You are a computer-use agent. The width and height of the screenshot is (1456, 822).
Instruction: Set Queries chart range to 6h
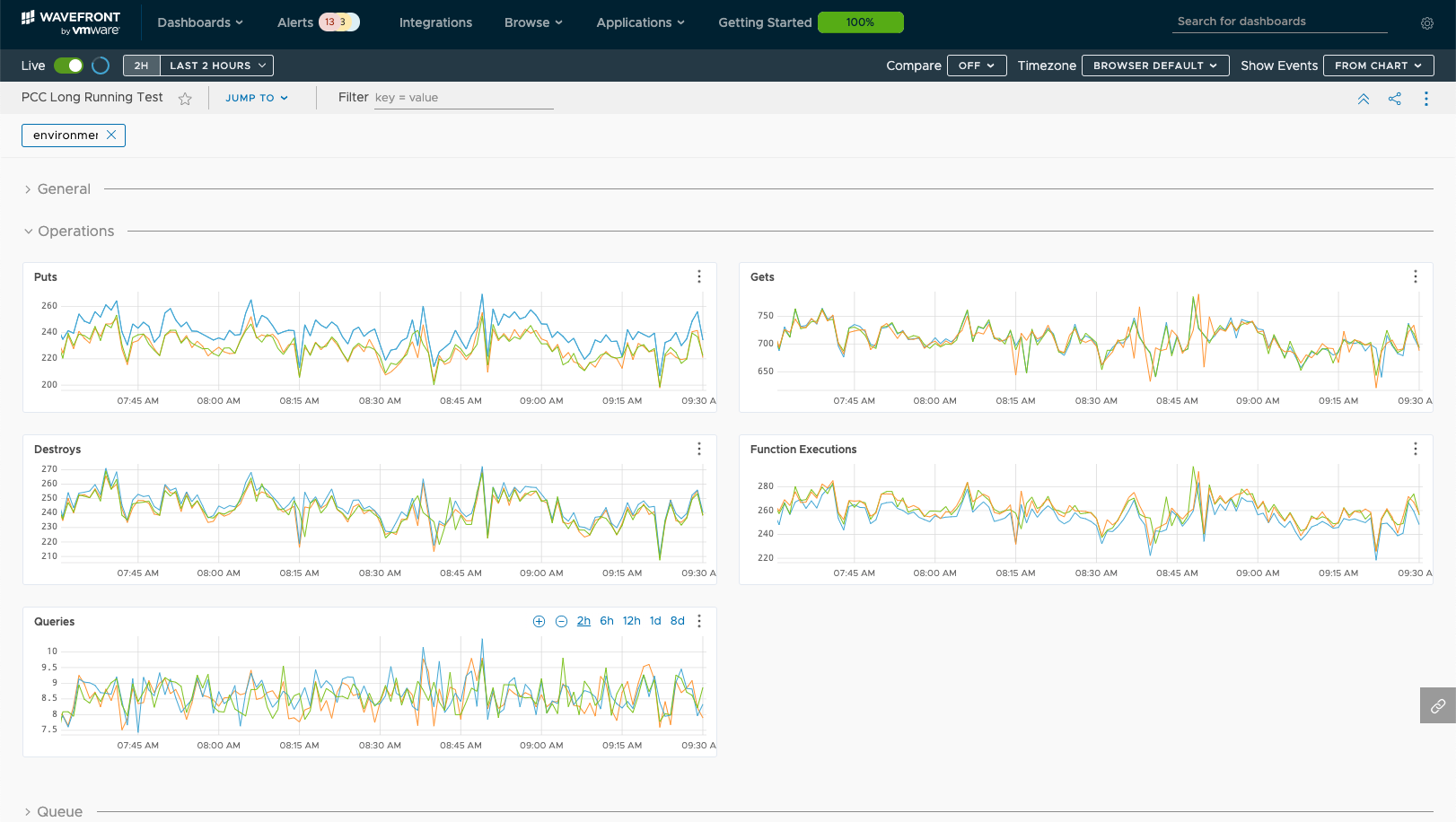point(607,621)
